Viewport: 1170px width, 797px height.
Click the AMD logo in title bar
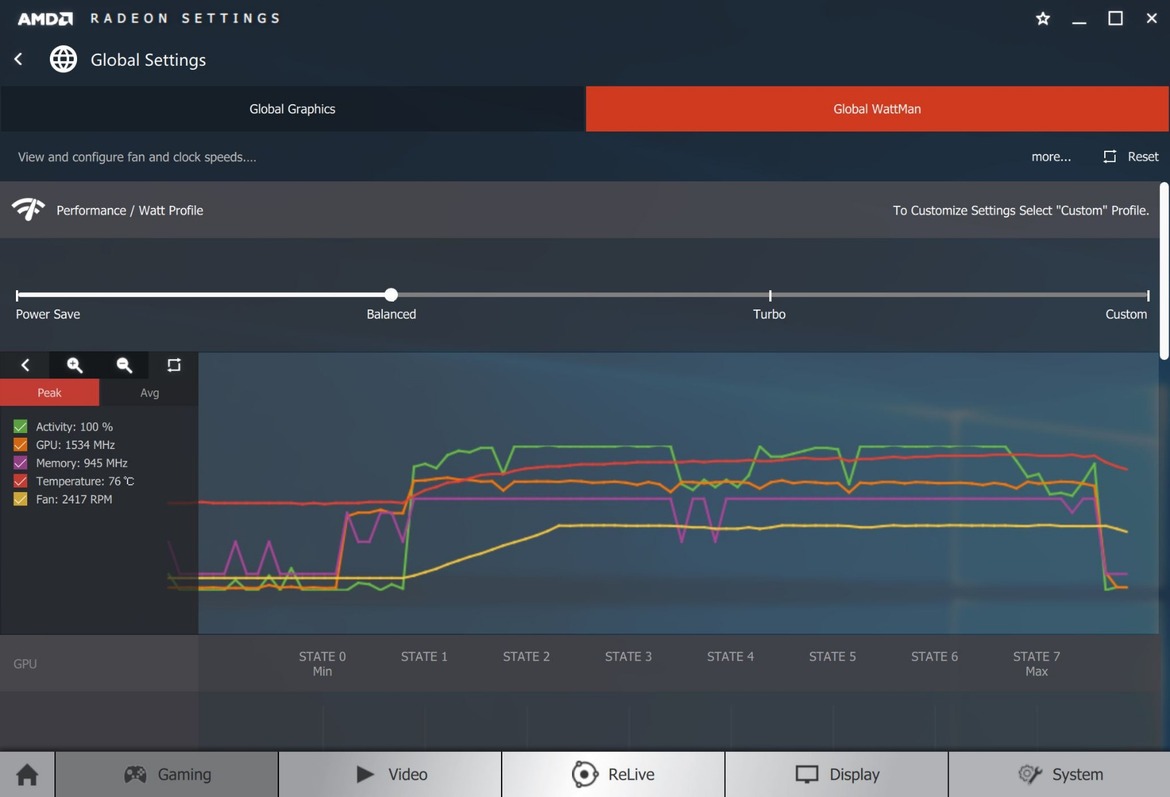[46, 19]
